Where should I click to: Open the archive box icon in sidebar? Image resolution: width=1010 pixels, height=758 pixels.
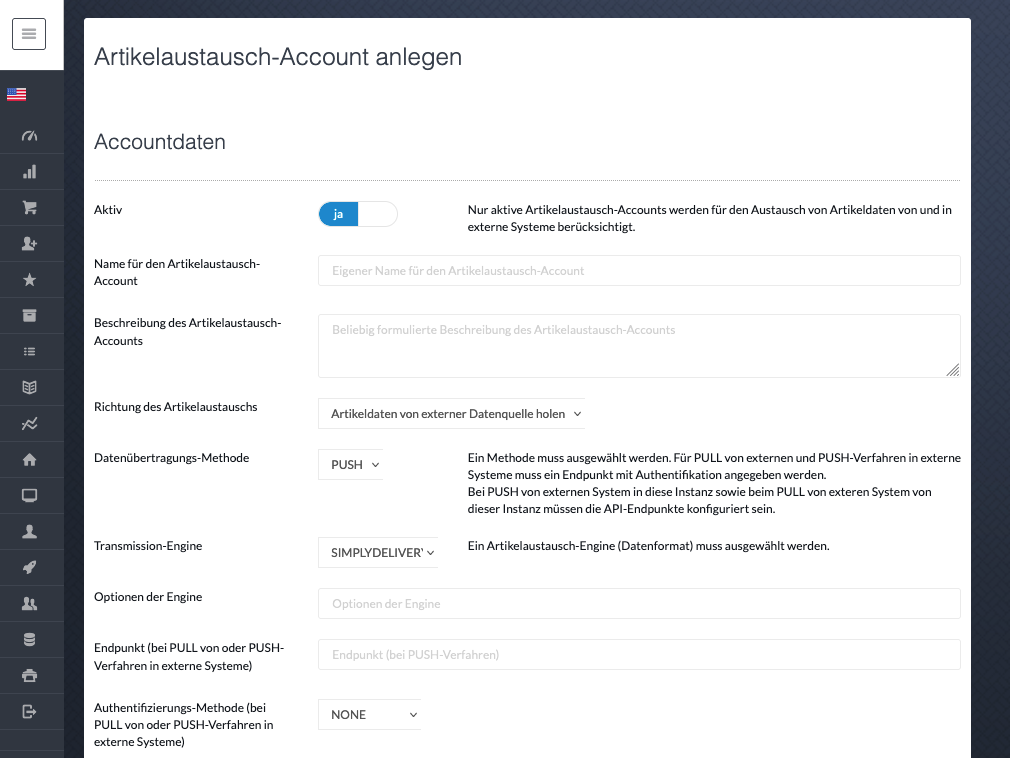(30, 316)
